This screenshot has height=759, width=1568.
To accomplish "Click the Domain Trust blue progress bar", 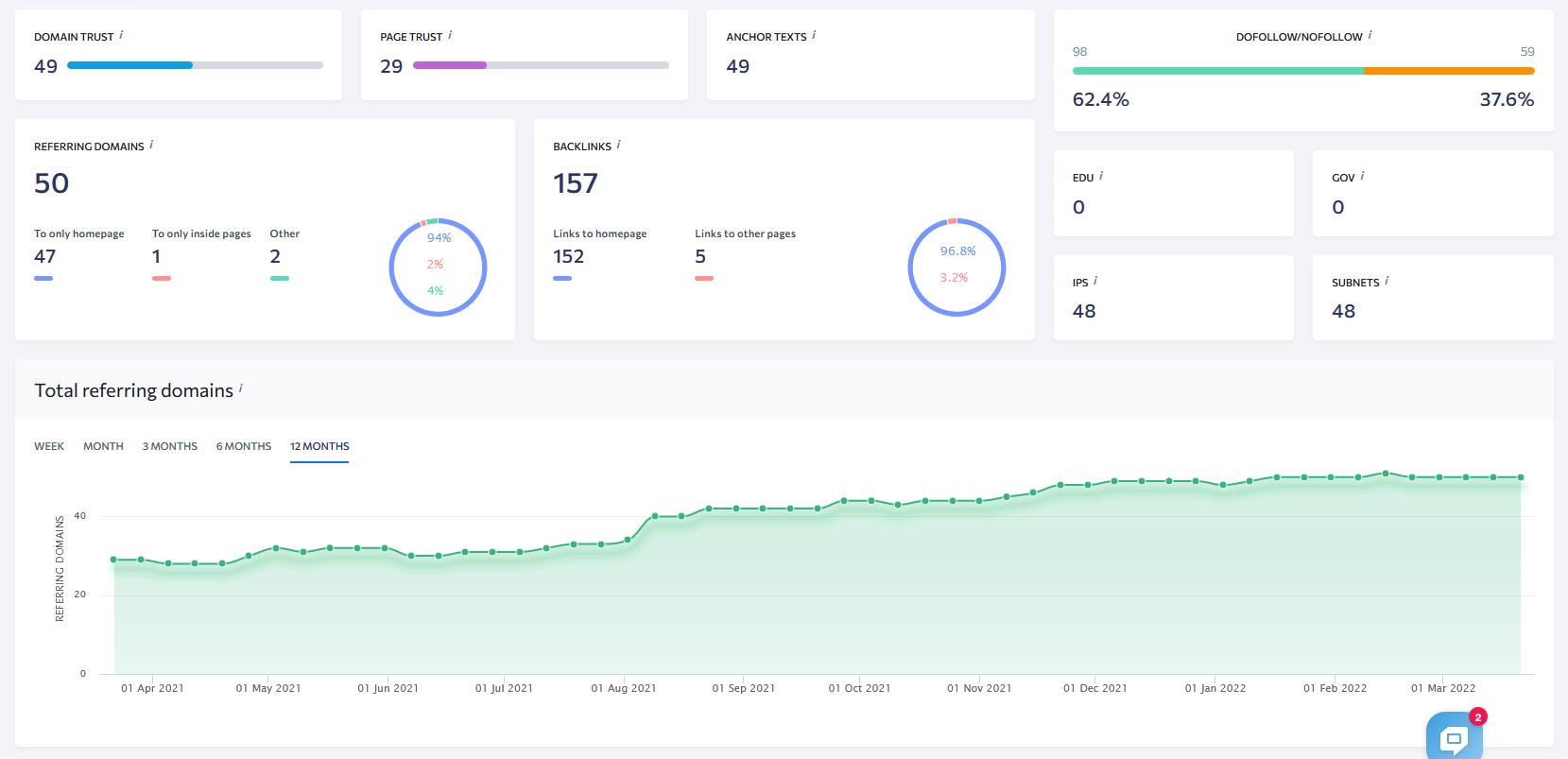I will 130,65.
